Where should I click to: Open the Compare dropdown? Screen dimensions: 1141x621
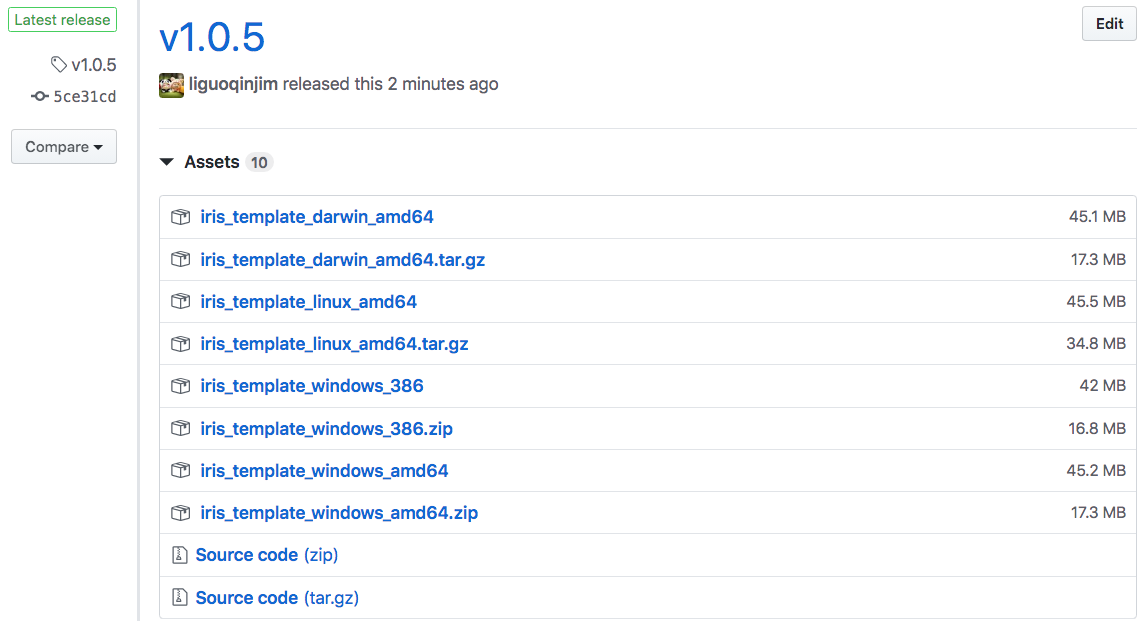click(x=63, y=146)
